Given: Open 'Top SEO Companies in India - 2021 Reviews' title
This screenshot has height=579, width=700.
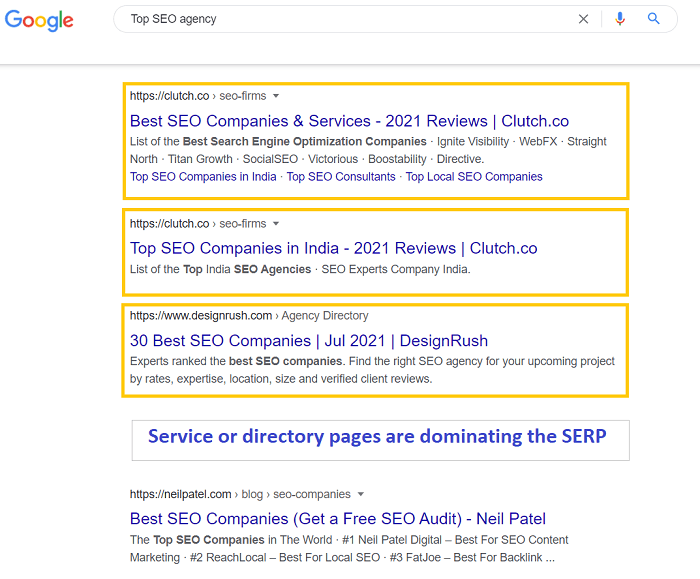Looking at the screenshot, I should click(x=333, y=248).
